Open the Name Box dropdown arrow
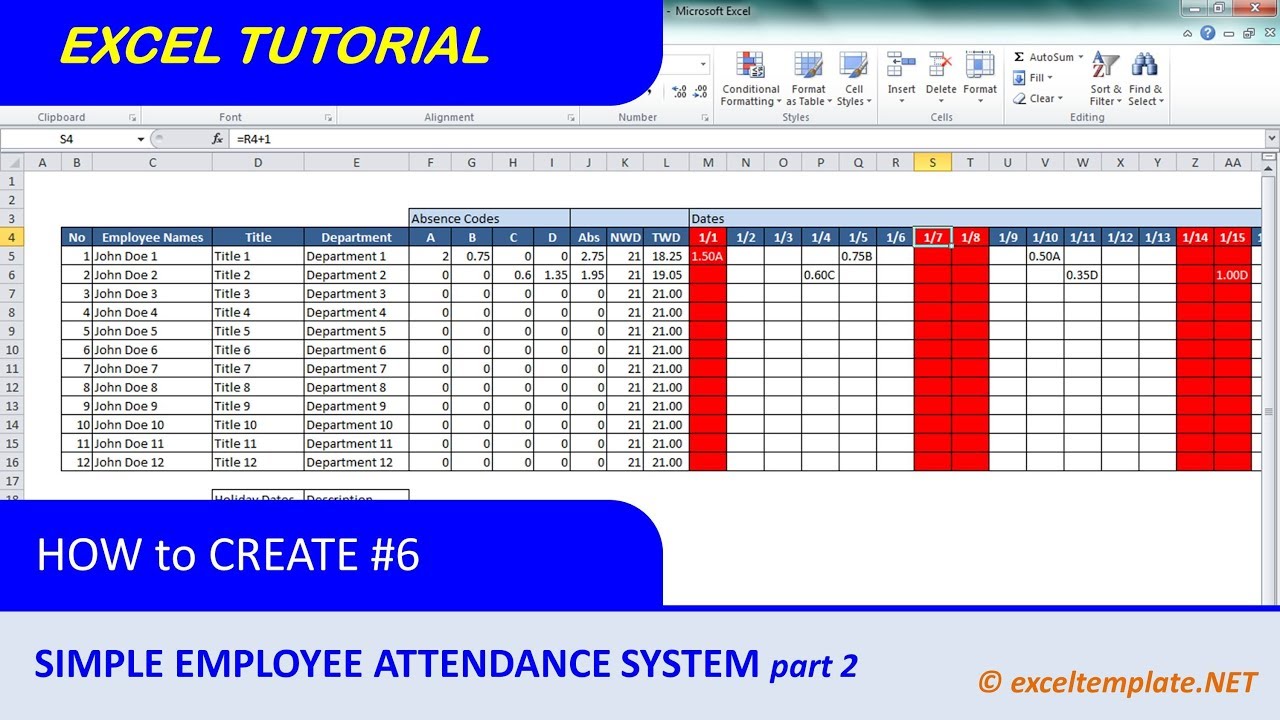The width and height of the screenshot is (1280, 720). (x=141, y=139)
